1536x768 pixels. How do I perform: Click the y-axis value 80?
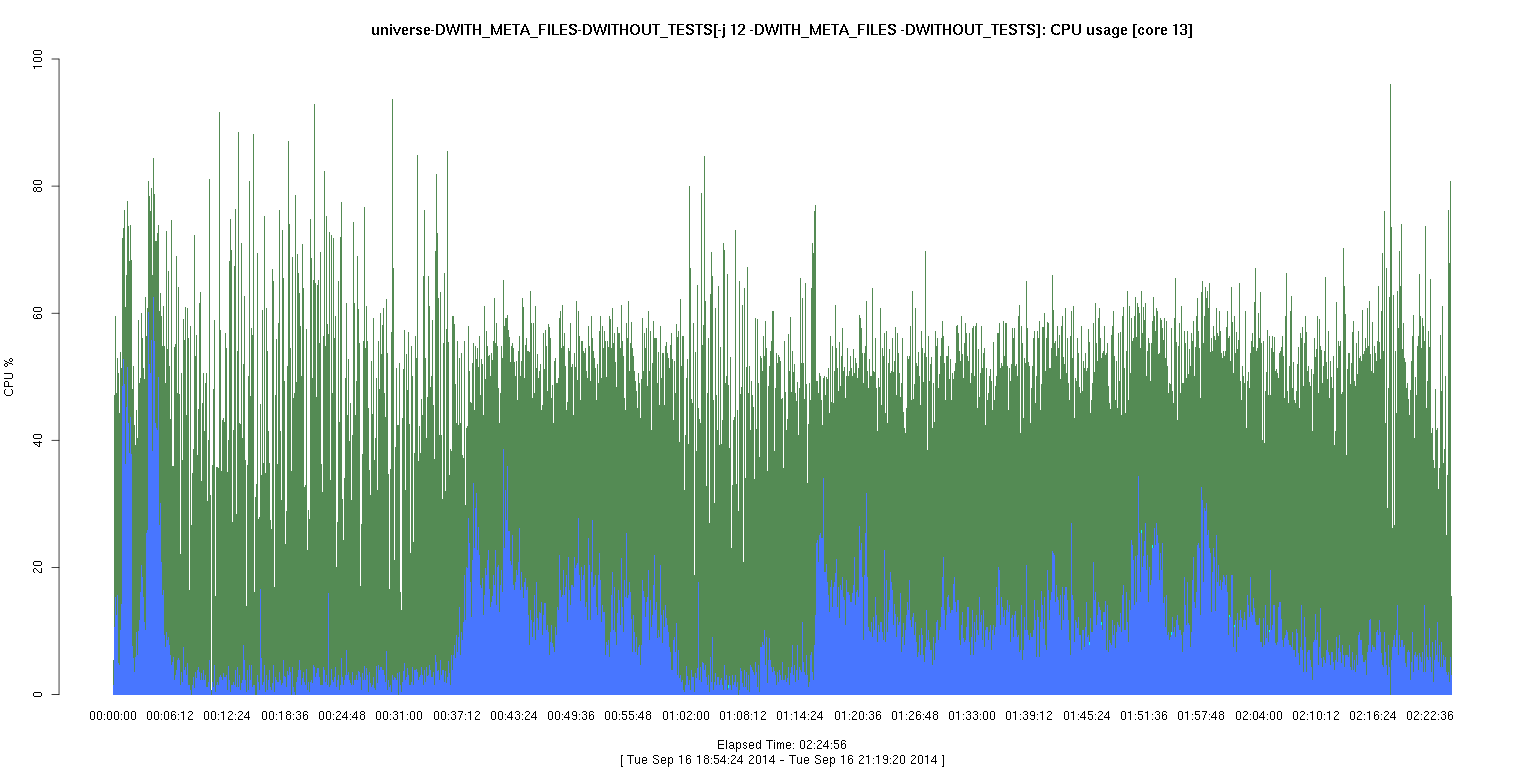[40, 187]
